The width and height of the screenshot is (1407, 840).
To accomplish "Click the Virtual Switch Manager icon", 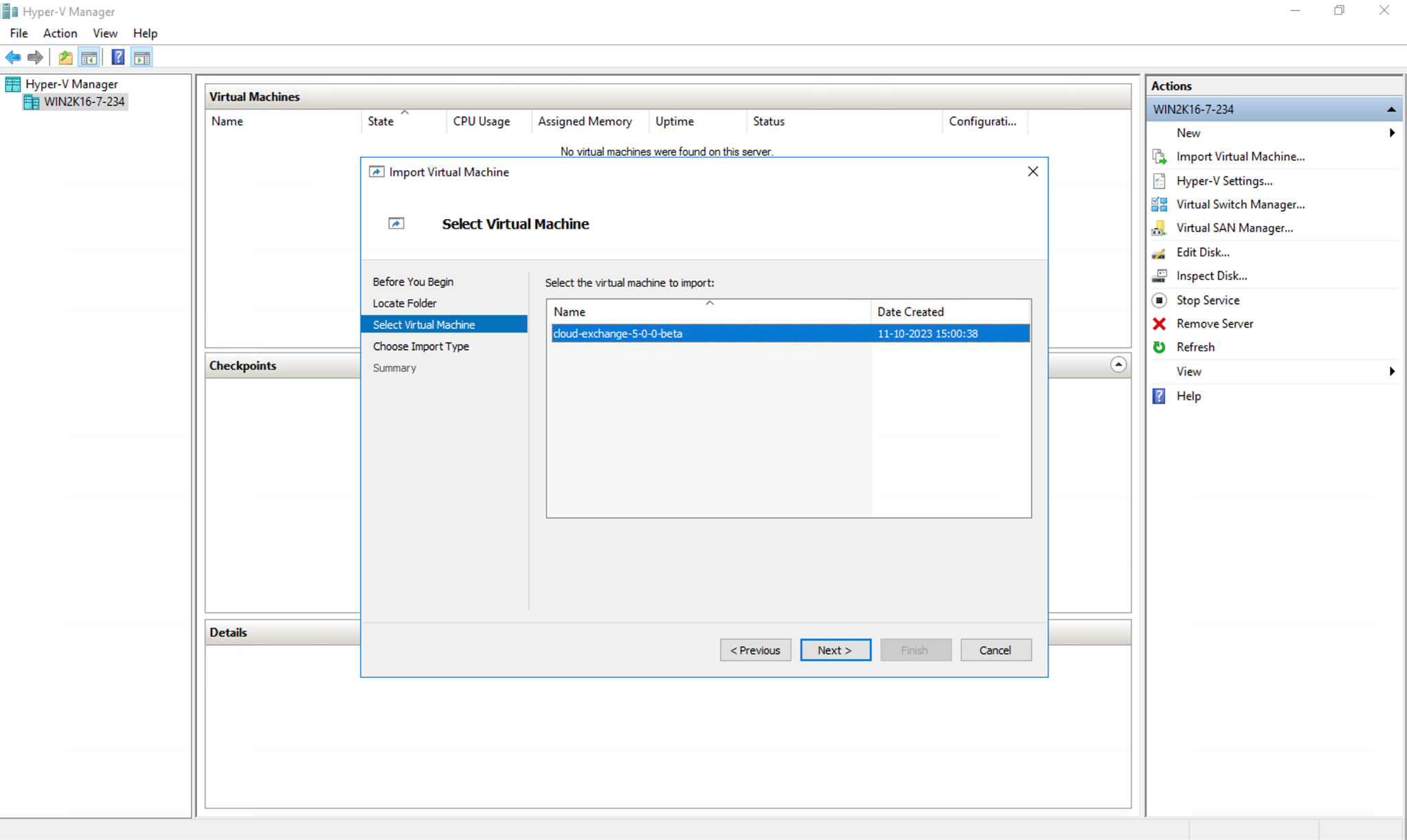I will tap(1160, 204).
